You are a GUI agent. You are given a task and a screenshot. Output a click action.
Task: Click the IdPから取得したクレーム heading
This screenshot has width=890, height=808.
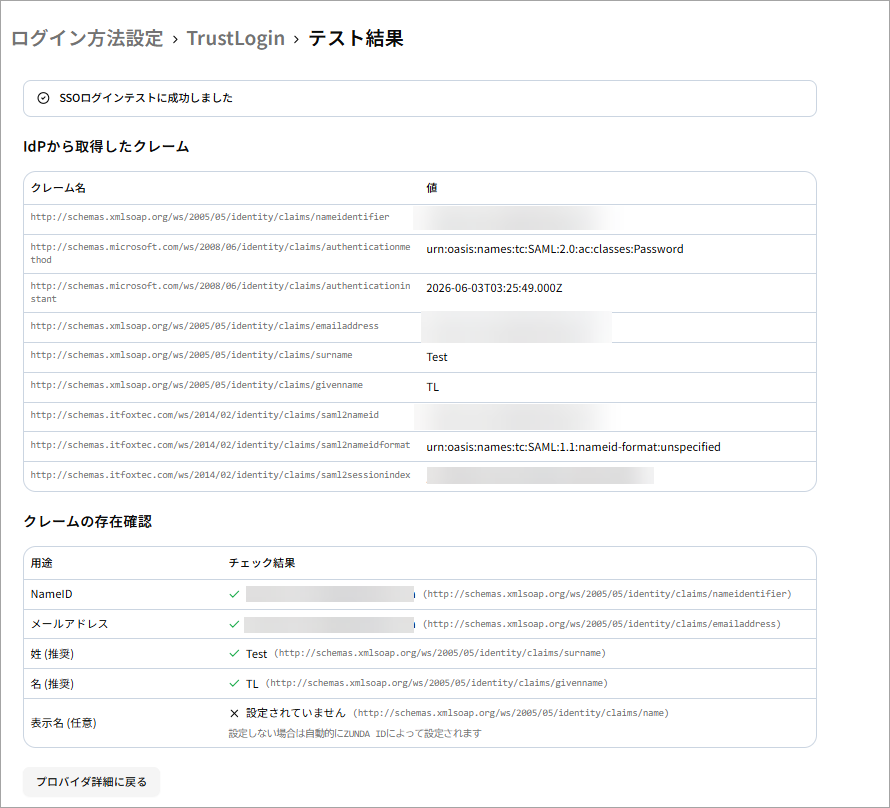point(106,146)
